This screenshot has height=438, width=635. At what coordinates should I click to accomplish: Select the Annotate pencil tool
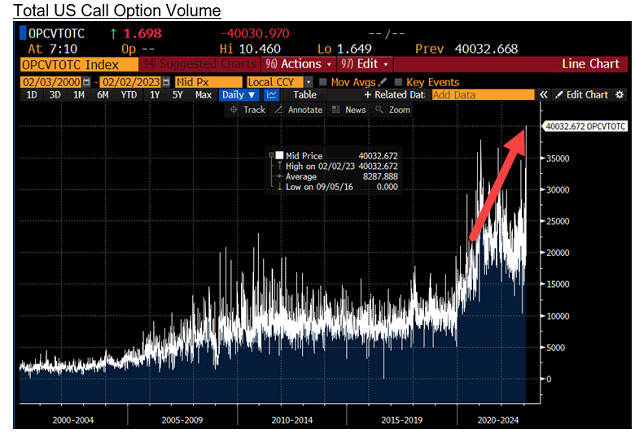pos(279,110)
